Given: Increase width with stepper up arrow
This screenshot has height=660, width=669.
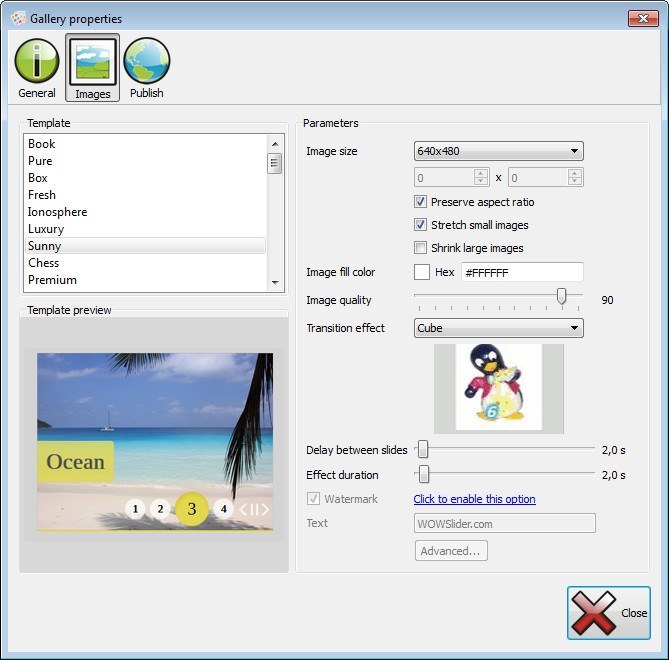Looking at the screenshot, I should [x=481, y=173].
